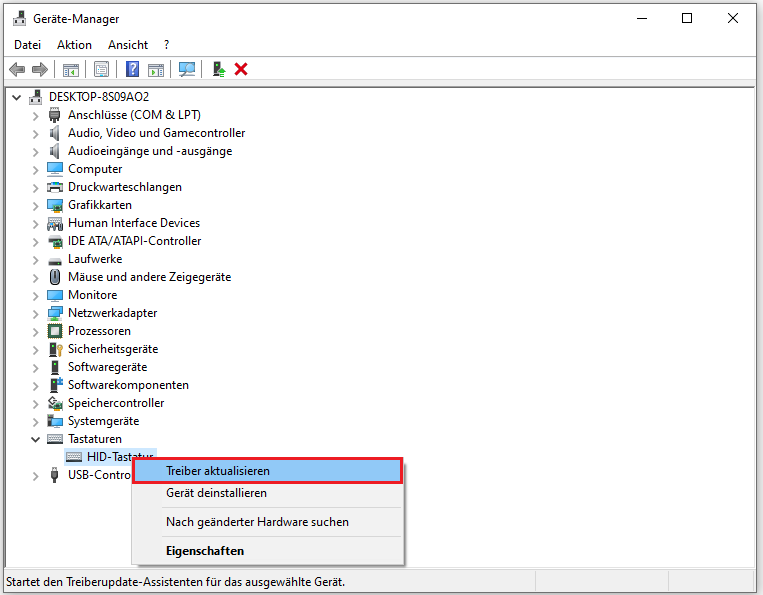Screen dimensions: 763x595
Task: Click the blue Help question mark icon
Action: tap(132, 69)
